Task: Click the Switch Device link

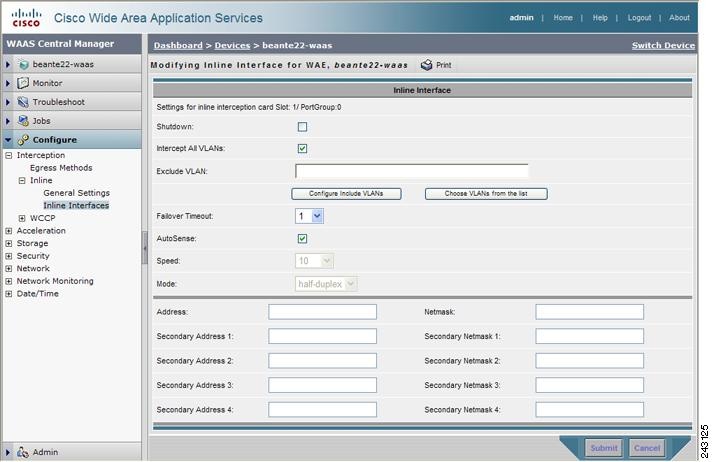Action: tap(663, 45)
